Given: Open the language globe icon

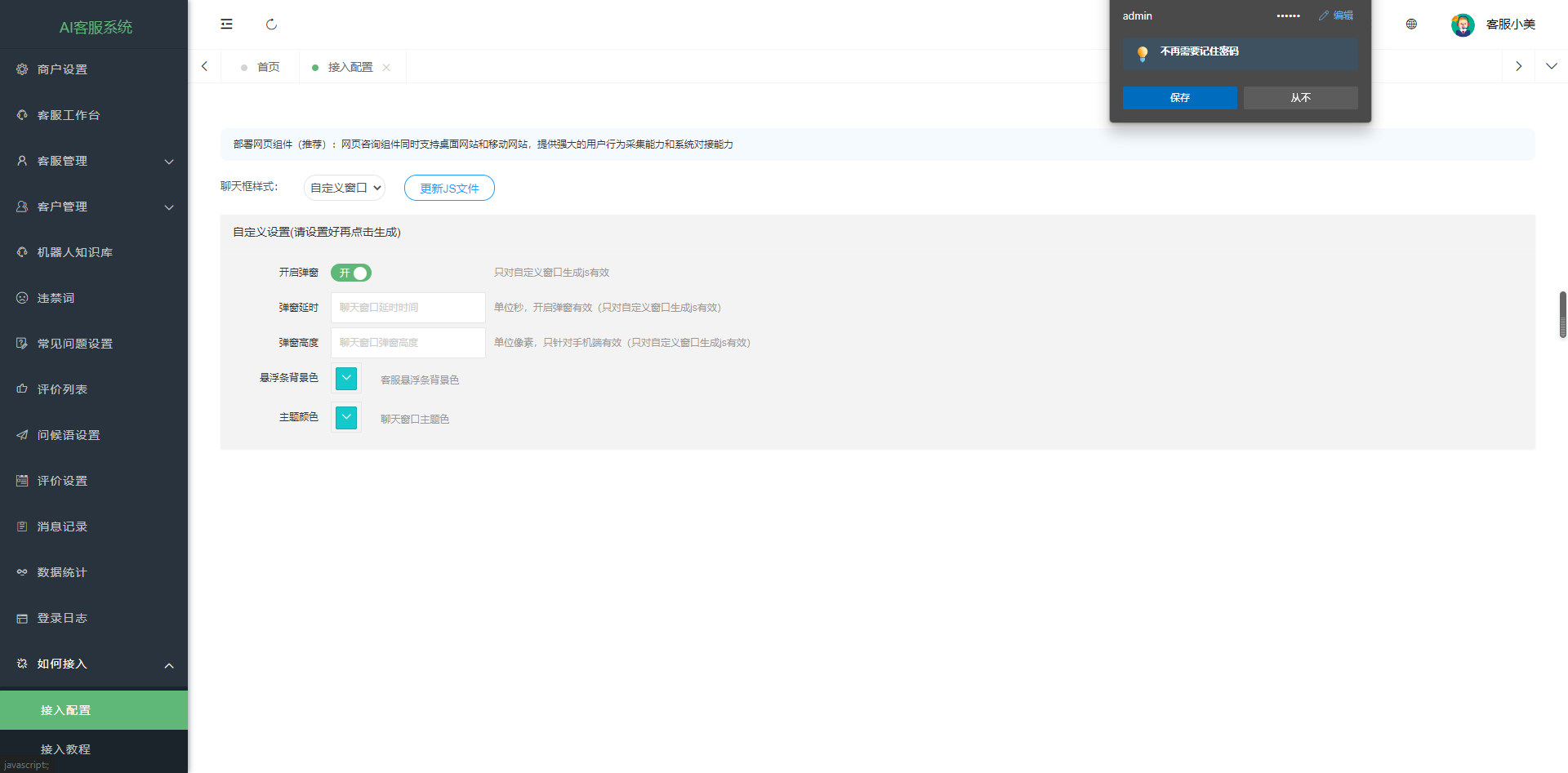Looking at the screenshot, I should (x=1411, y=24).
